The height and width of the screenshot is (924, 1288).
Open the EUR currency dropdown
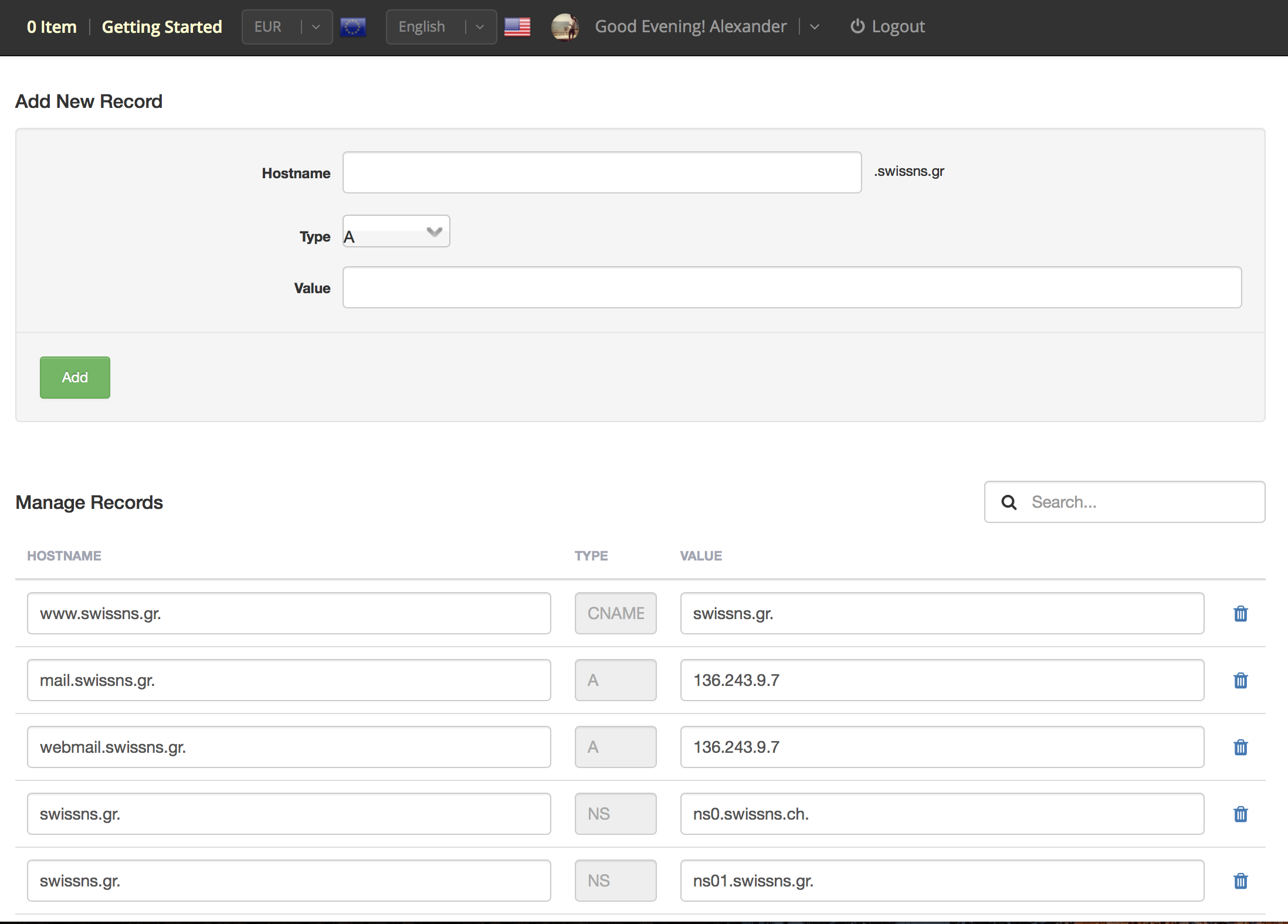287,27
